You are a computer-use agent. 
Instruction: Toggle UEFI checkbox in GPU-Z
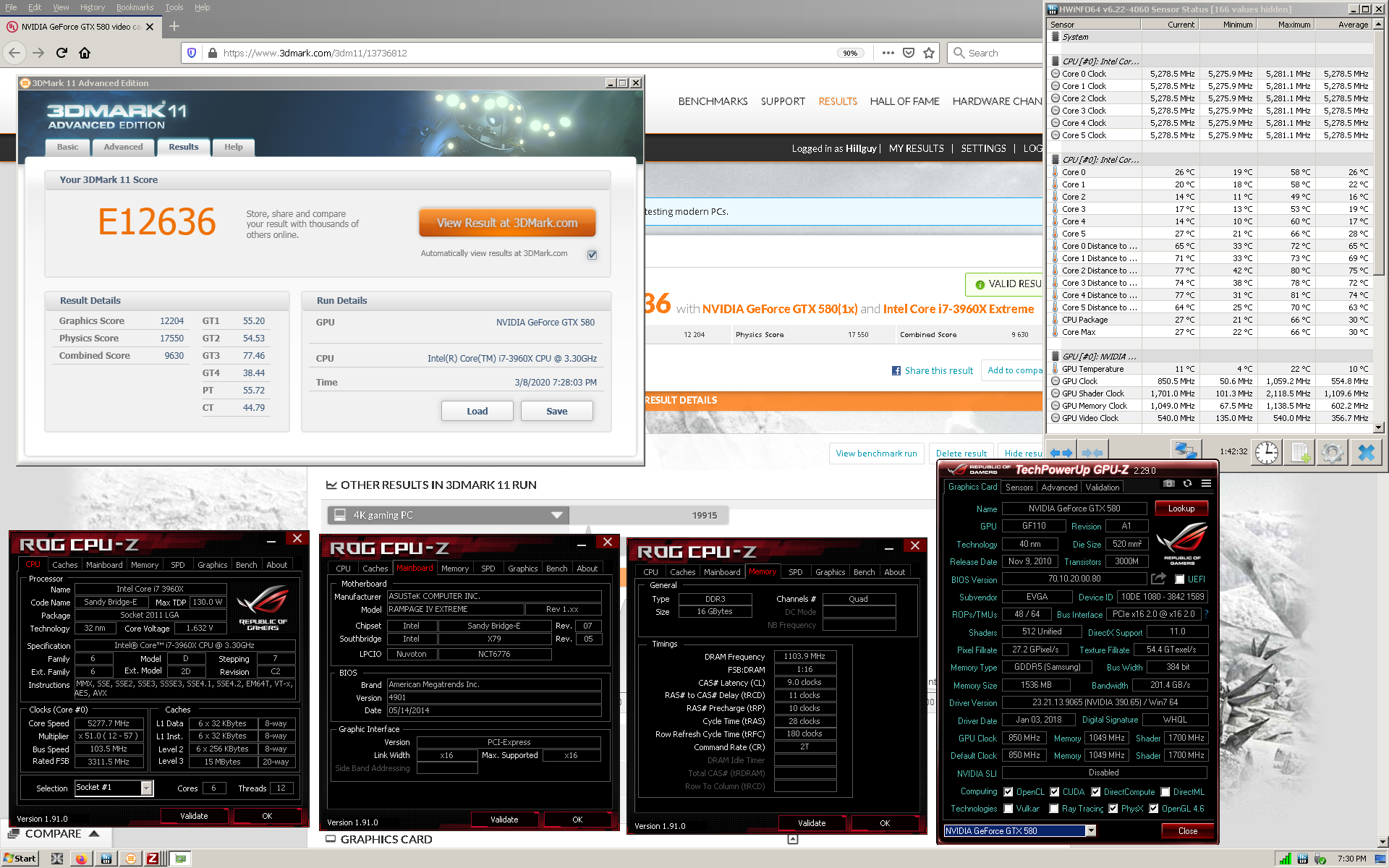(x=1179, y=579)
